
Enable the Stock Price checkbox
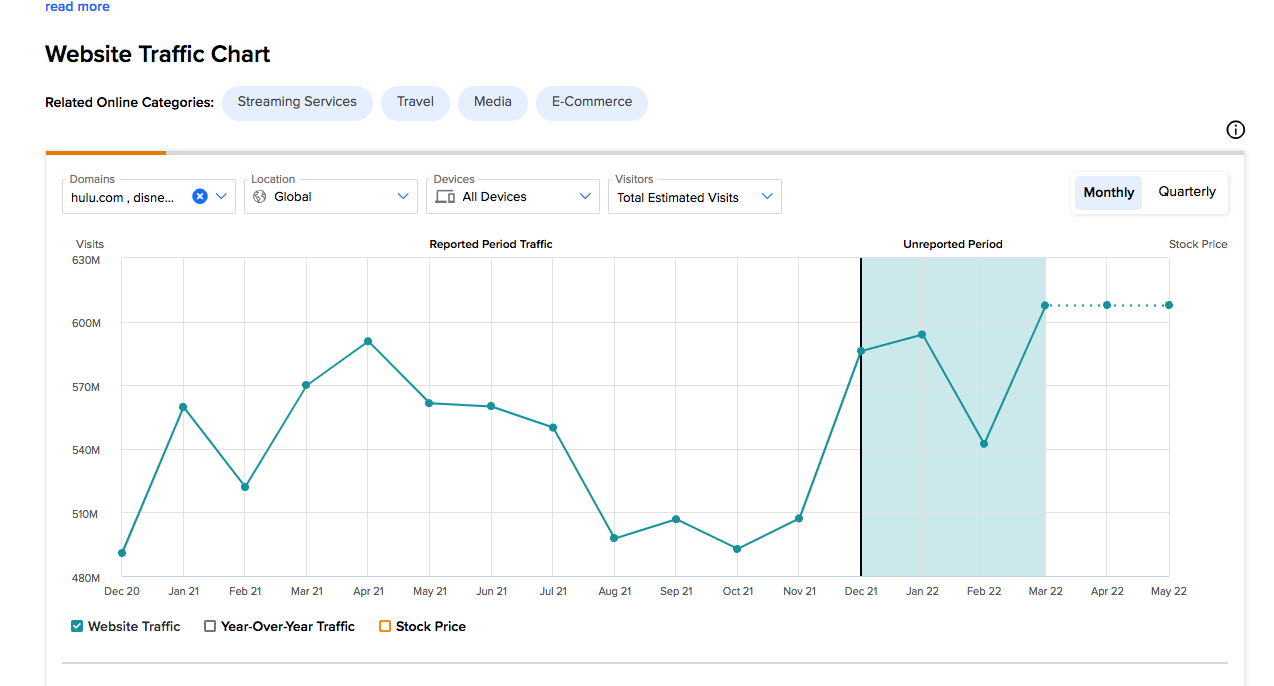385,626
